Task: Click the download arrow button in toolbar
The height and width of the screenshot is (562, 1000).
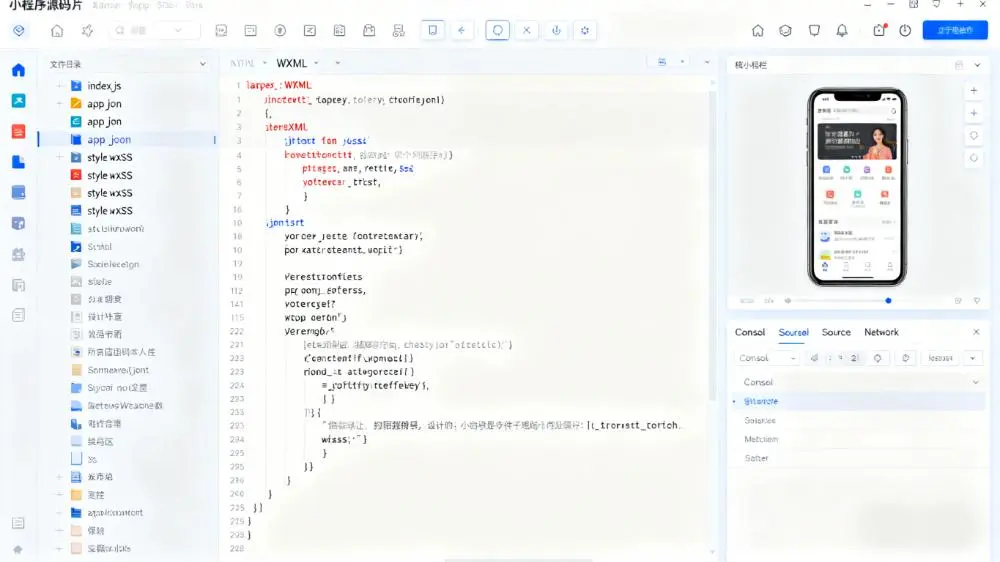Action: 556,30
